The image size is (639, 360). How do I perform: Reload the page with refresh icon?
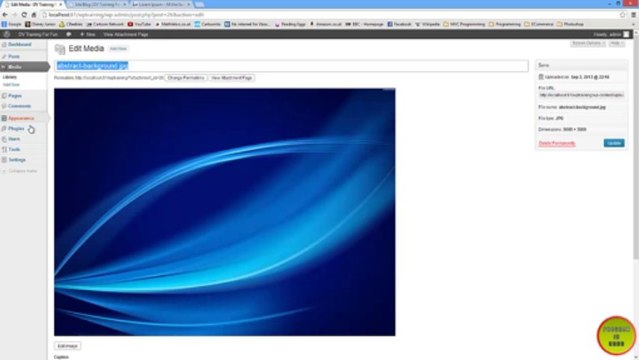tap(24, 15)
